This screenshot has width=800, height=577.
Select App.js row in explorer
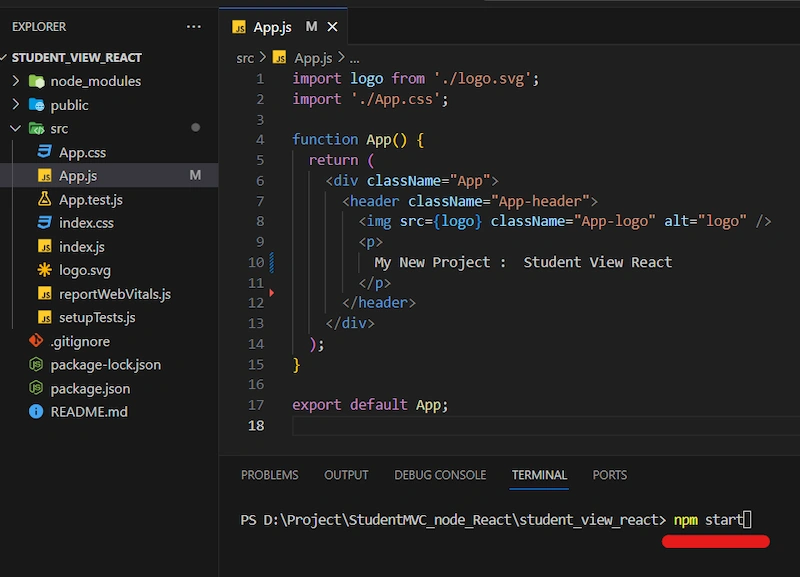coord(109,175)
